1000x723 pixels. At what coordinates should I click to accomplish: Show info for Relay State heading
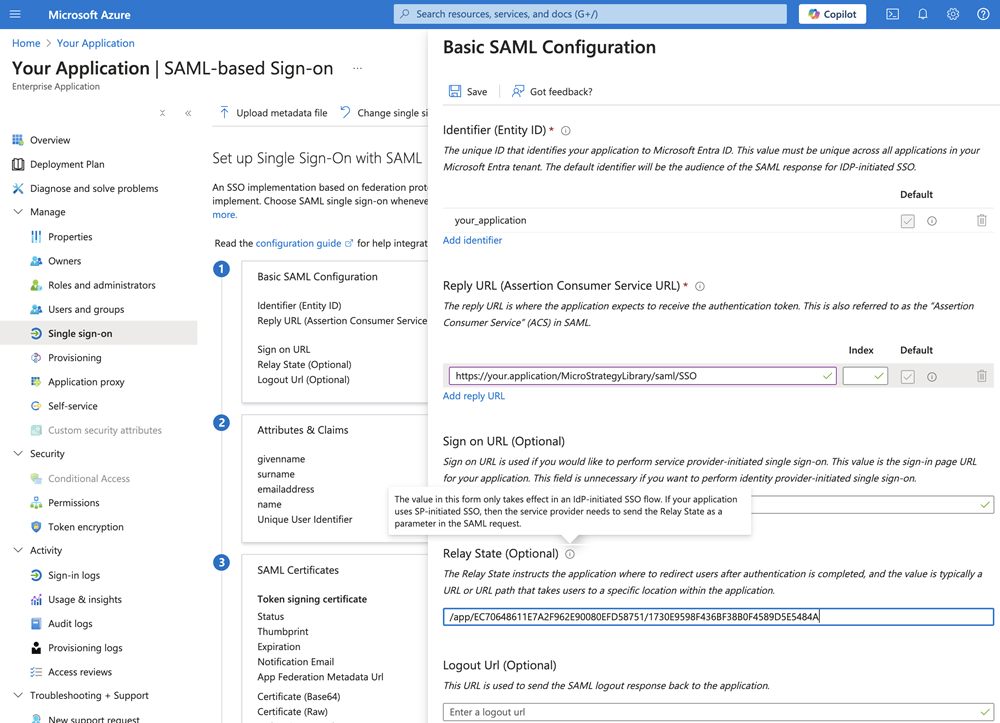(x=570, y=554)
